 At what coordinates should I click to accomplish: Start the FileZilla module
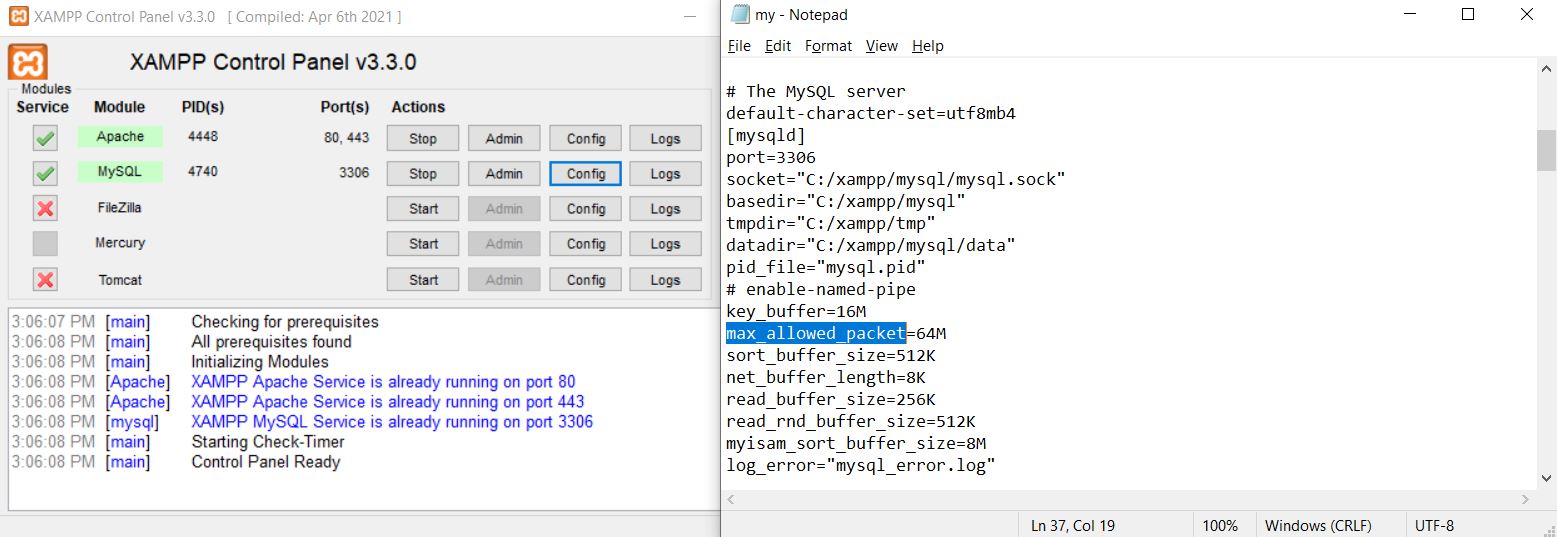coord(423,209)
